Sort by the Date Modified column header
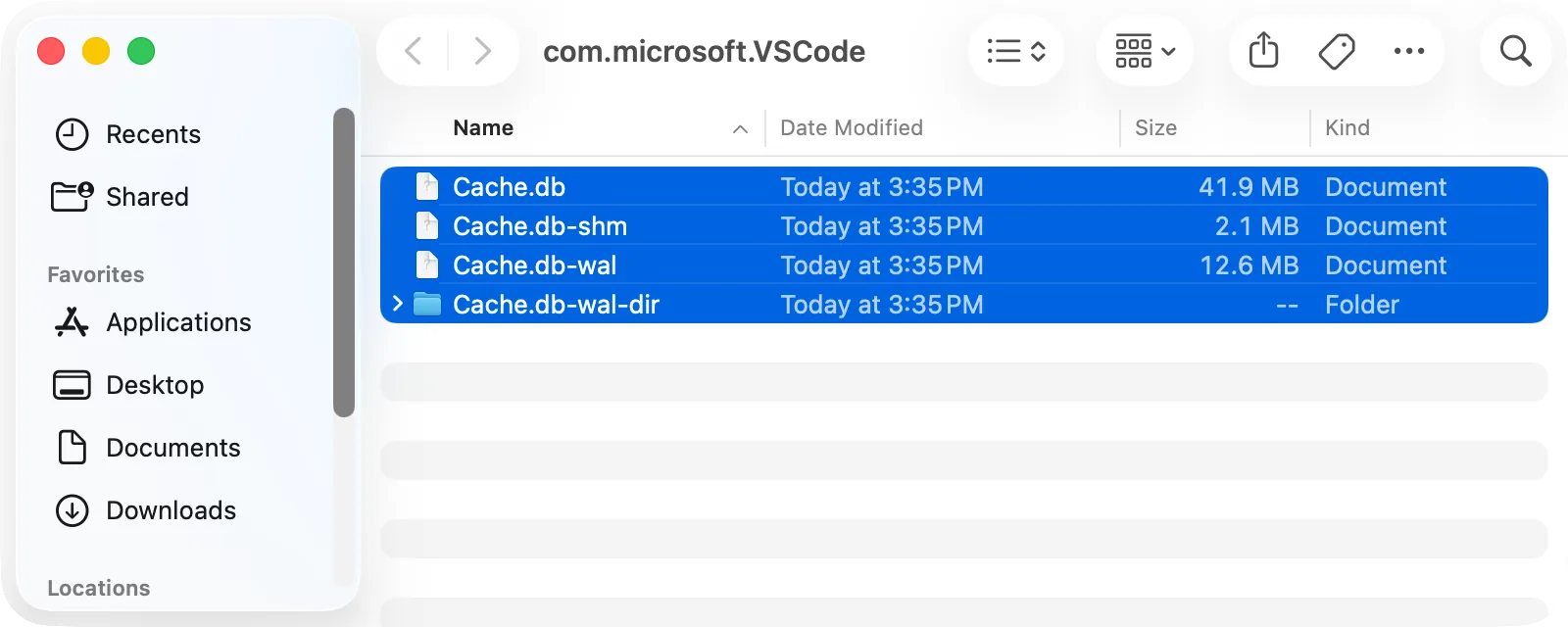Screen dimensions: 1568x627 852,128
